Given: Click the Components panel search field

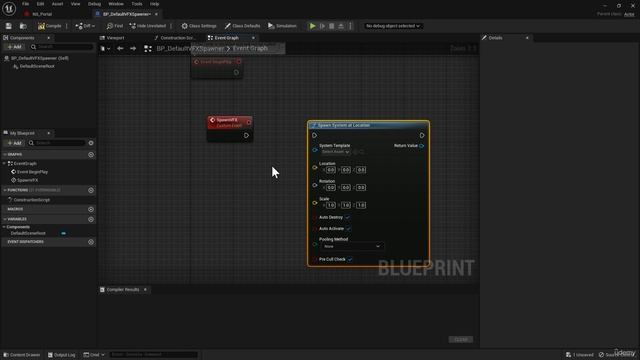Looking at the screenshot, I should [x=62, y=47].
